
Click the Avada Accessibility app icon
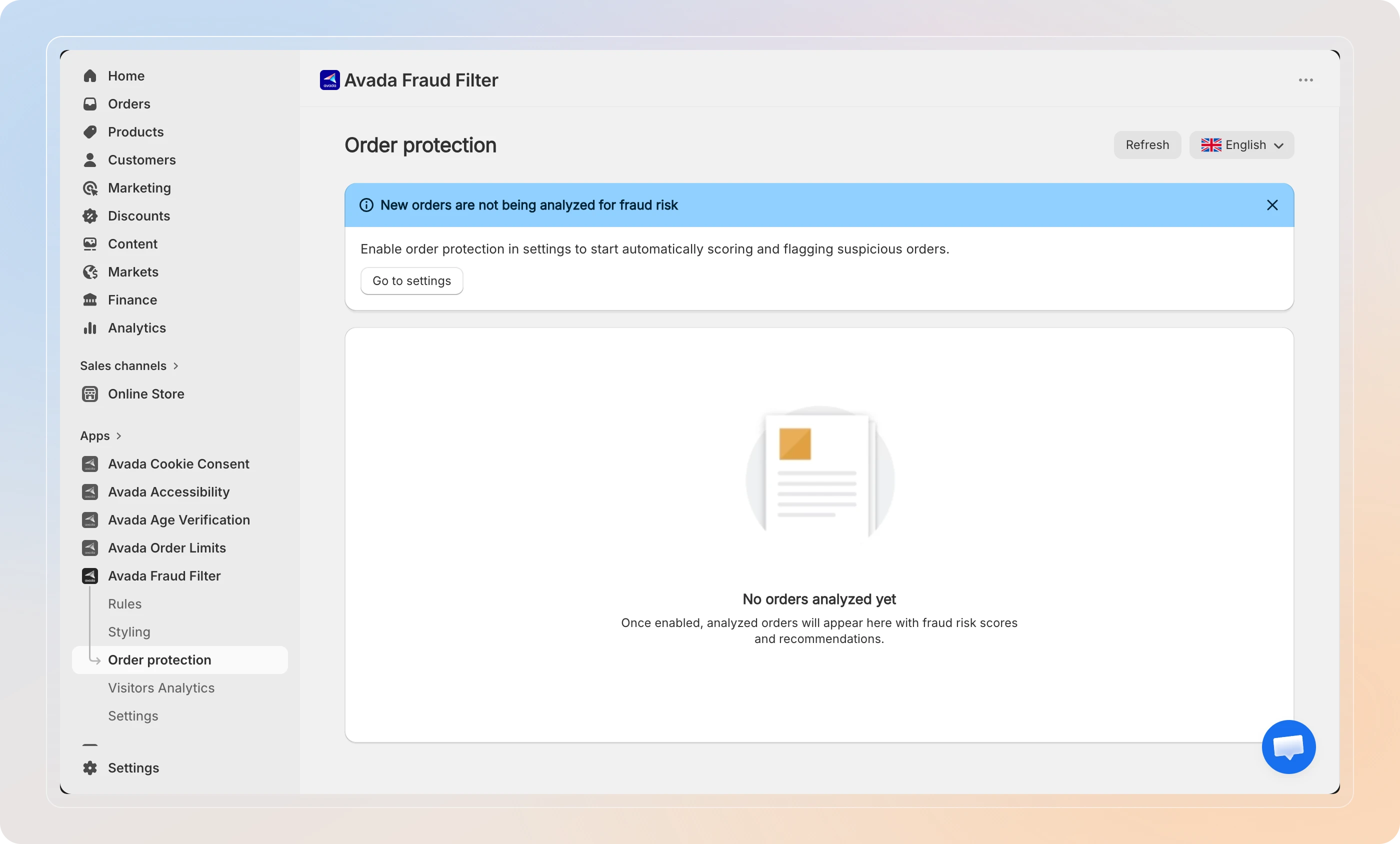tap(90, 491)
